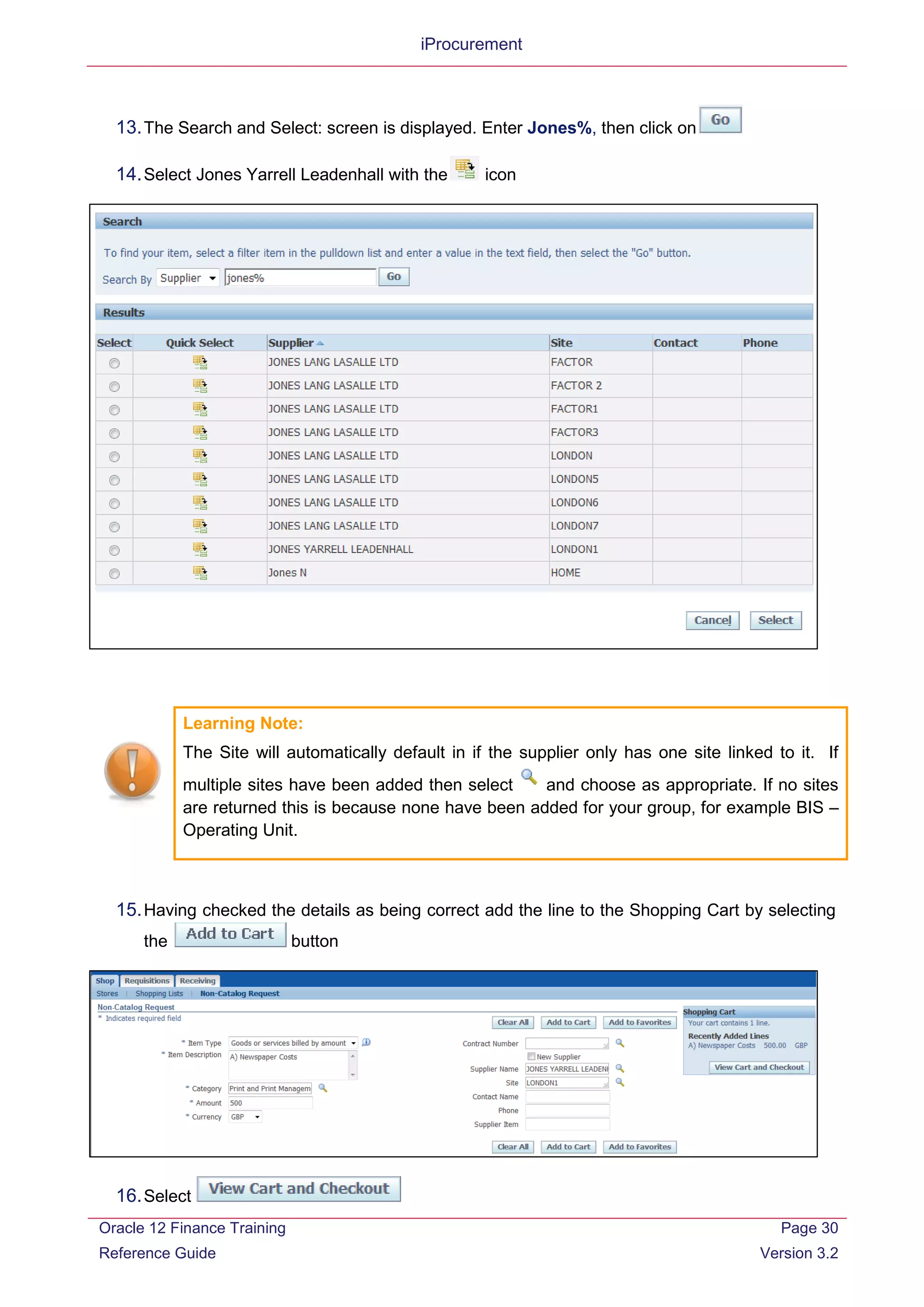Image resolution: width=924 pixels, height=1307 pixels.
Task: Click quick select icon for FACTOR1 row
Action: pyautogui.click(x=200, y=409)
